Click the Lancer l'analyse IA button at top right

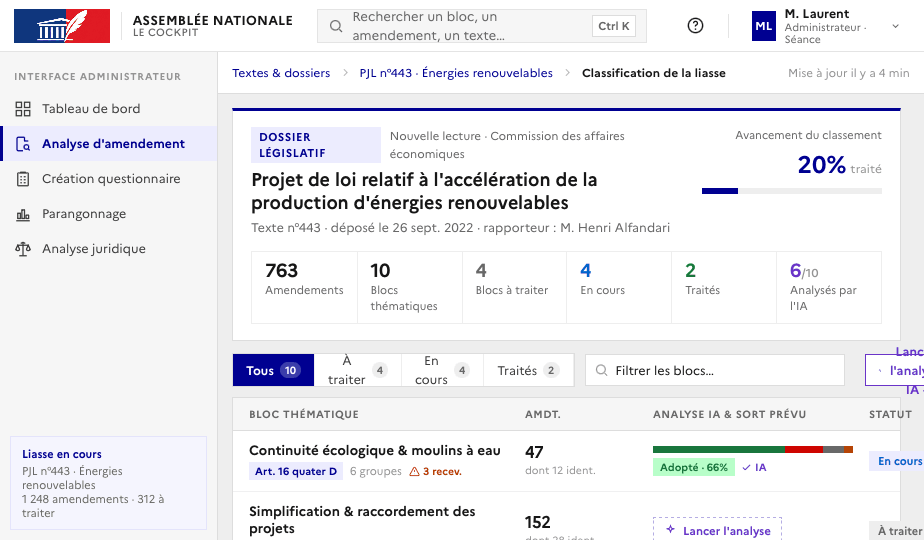pos(895,370)
